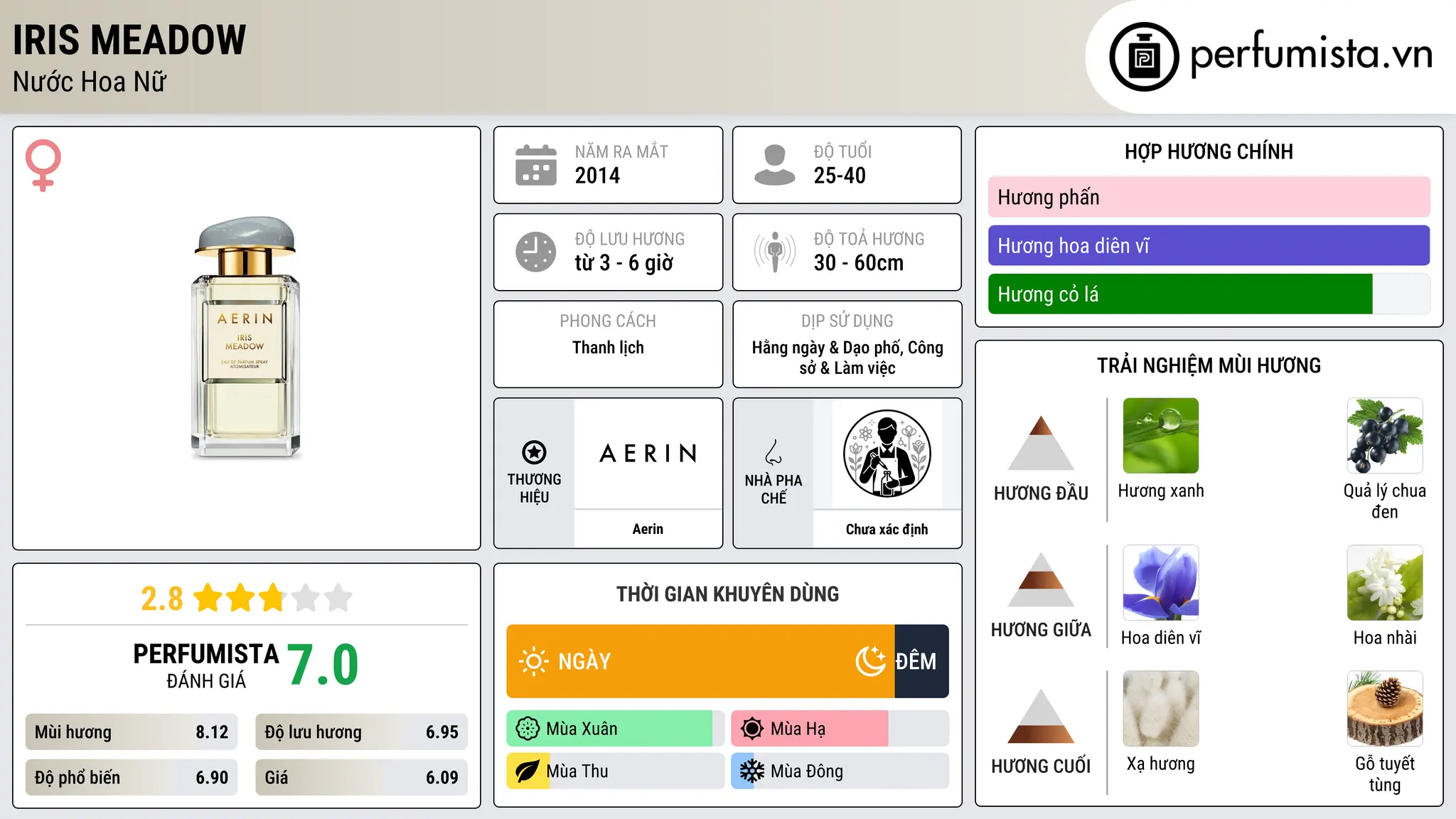The image size is (1456, 819).
Task: Click the Độ phổ biến 6.90 score row
Action: (x=132, y=778)
